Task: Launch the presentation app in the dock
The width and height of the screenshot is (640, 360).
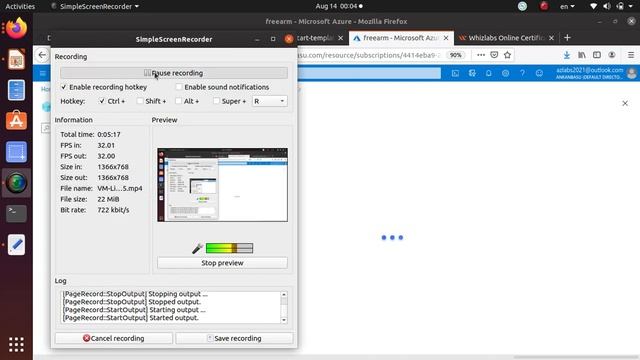Action: [16, 59]
